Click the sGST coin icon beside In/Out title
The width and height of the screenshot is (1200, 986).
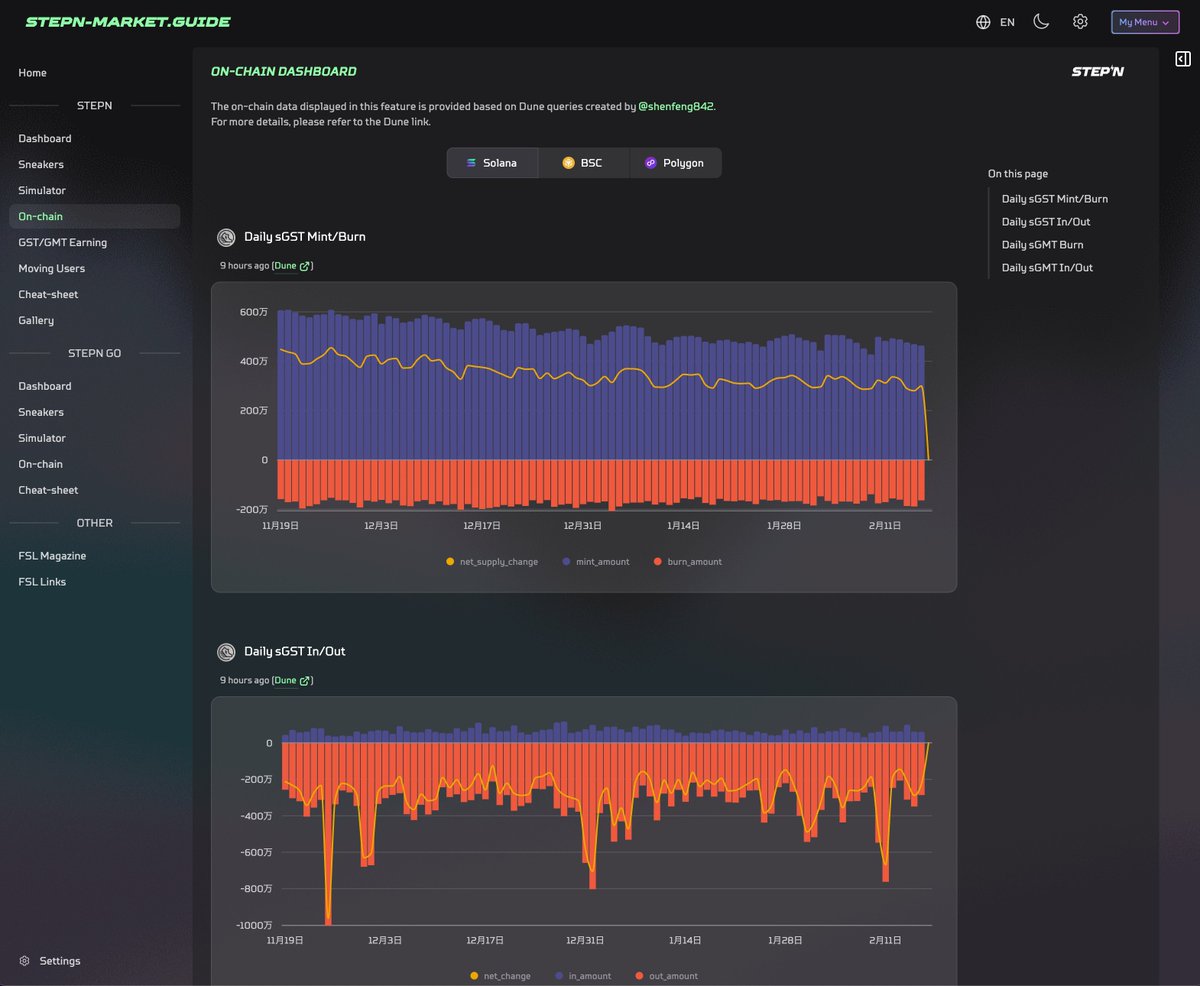tap(226, 652)
